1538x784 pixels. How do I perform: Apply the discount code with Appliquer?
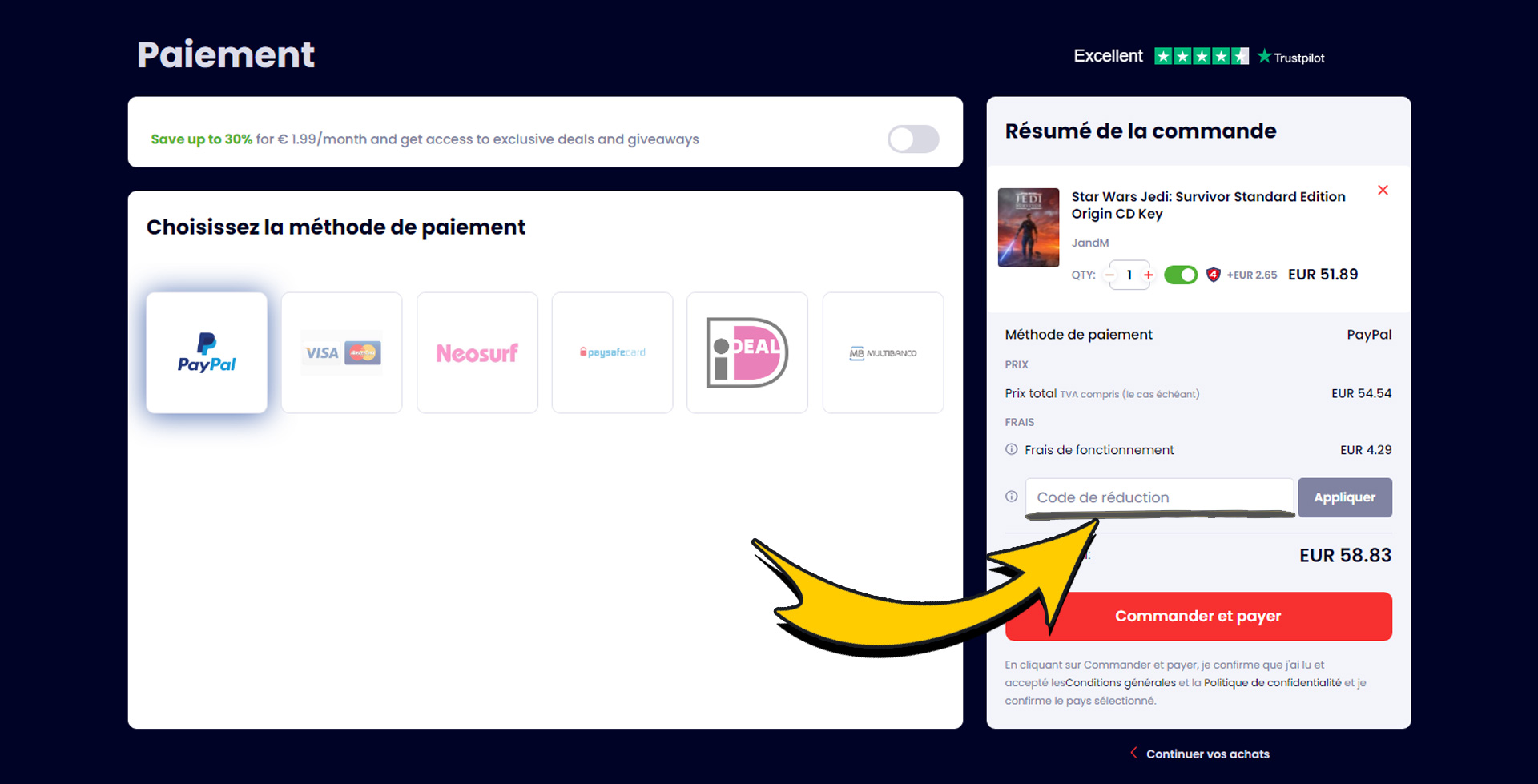tap(1345, 497)
